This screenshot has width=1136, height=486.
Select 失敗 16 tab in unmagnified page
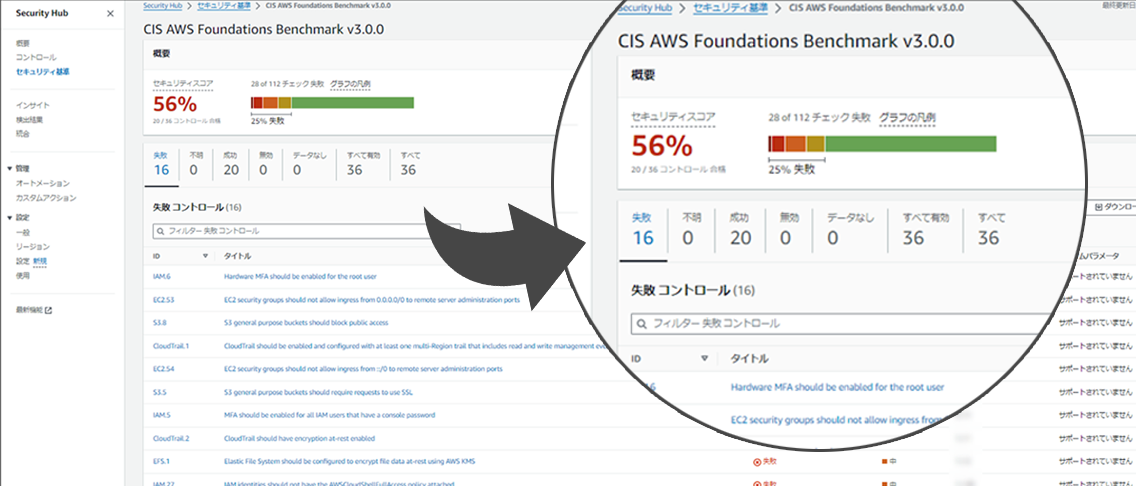[x=161, y=164]
